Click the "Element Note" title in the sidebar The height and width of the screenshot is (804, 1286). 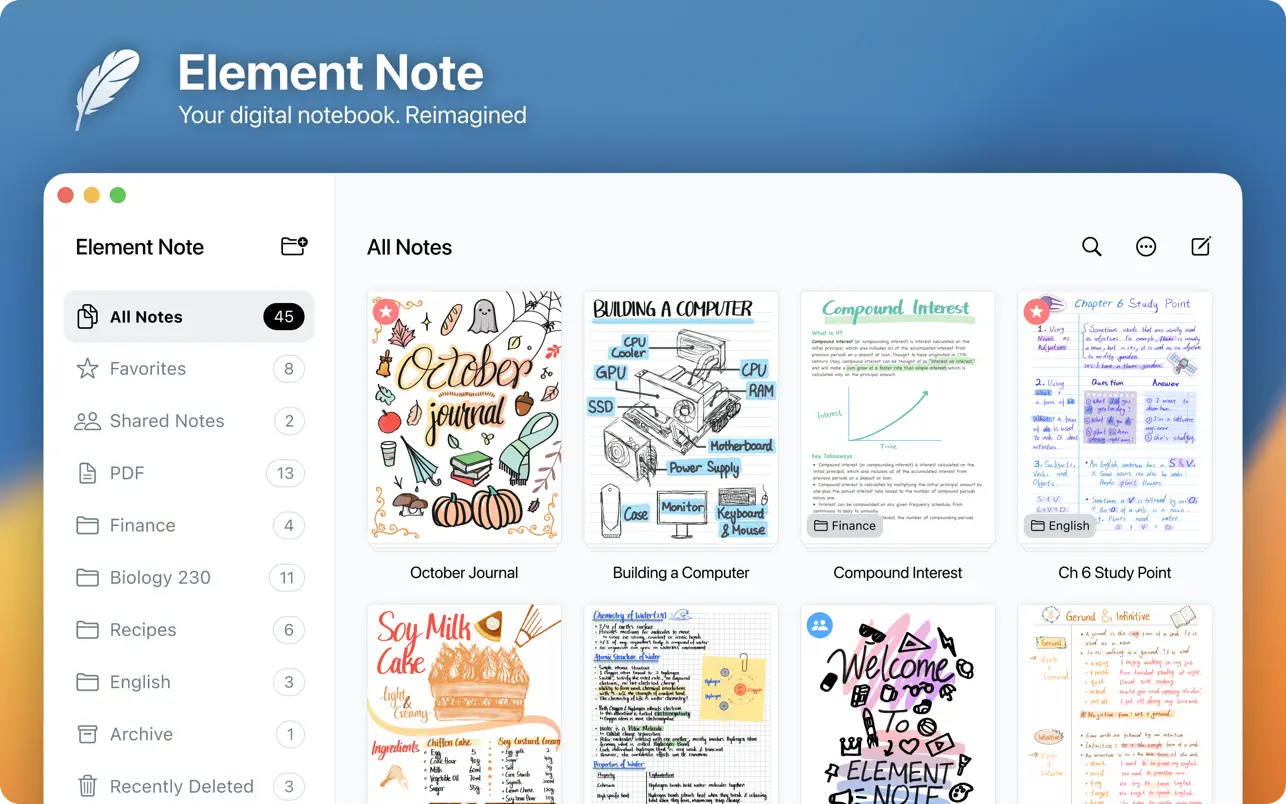coord(140,247)
